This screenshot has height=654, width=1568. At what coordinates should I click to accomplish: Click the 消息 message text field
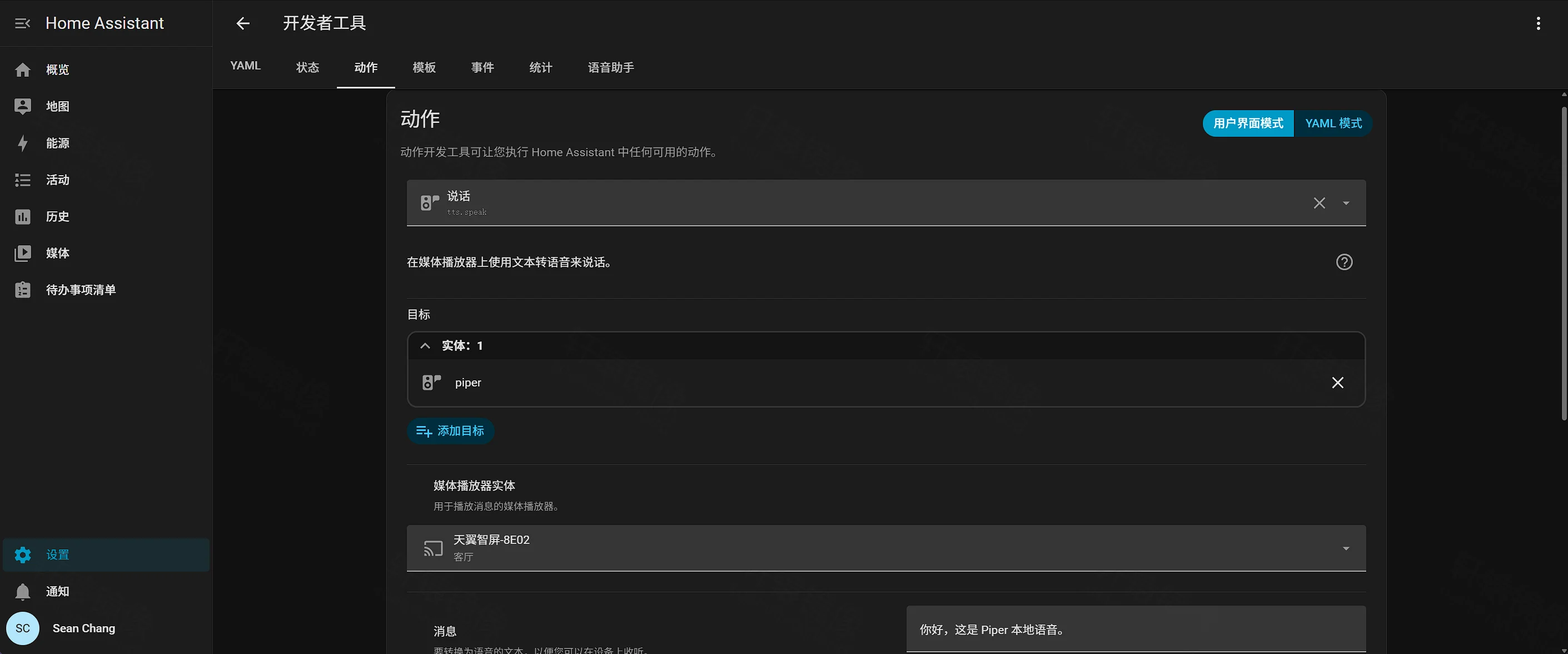click(1136, 630)
